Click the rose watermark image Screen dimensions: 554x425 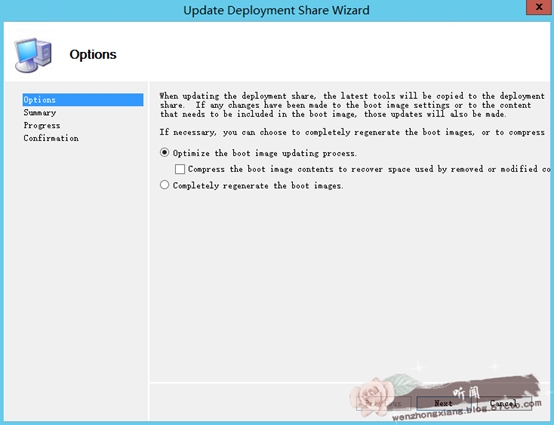tap(373, 396)
